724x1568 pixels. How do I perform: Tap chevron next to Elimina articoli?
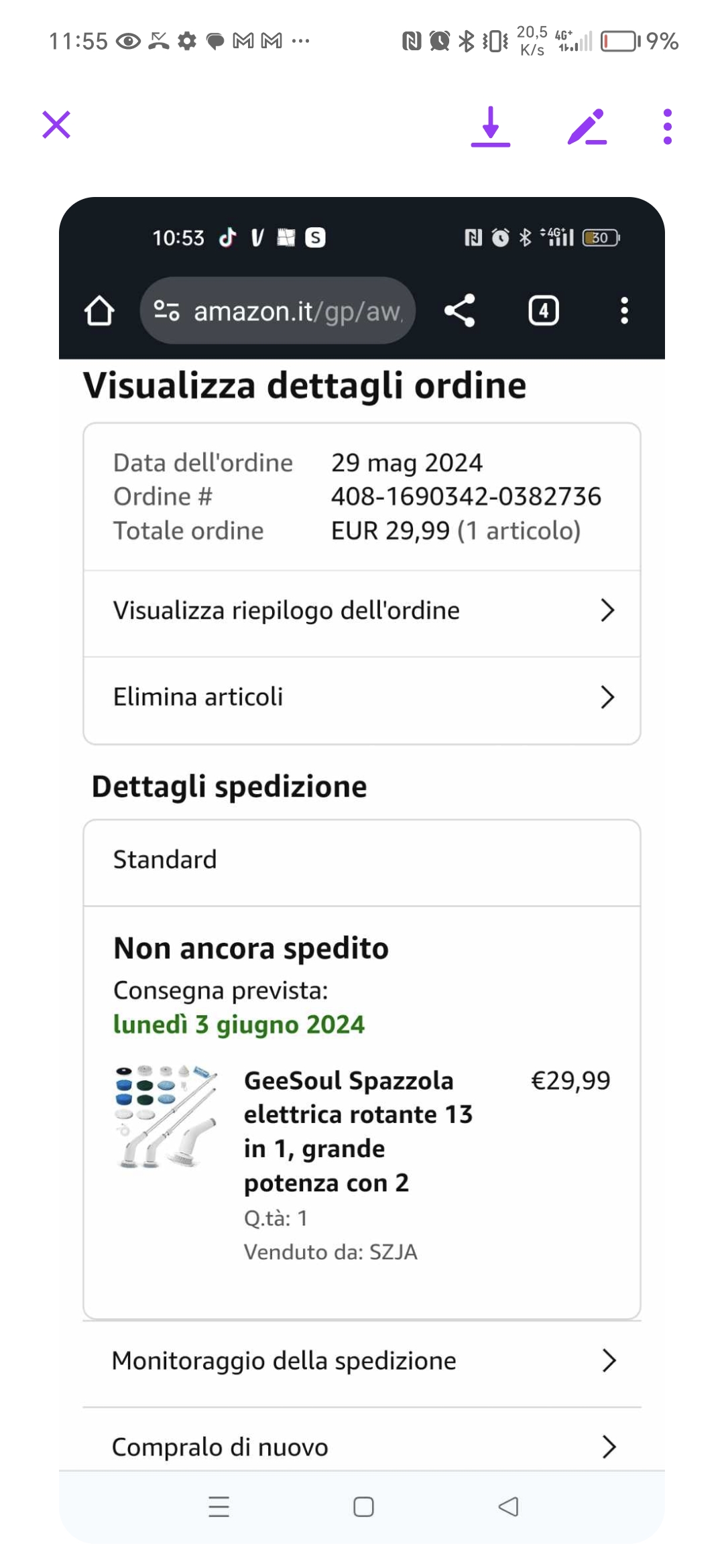[x=607, y=698]
